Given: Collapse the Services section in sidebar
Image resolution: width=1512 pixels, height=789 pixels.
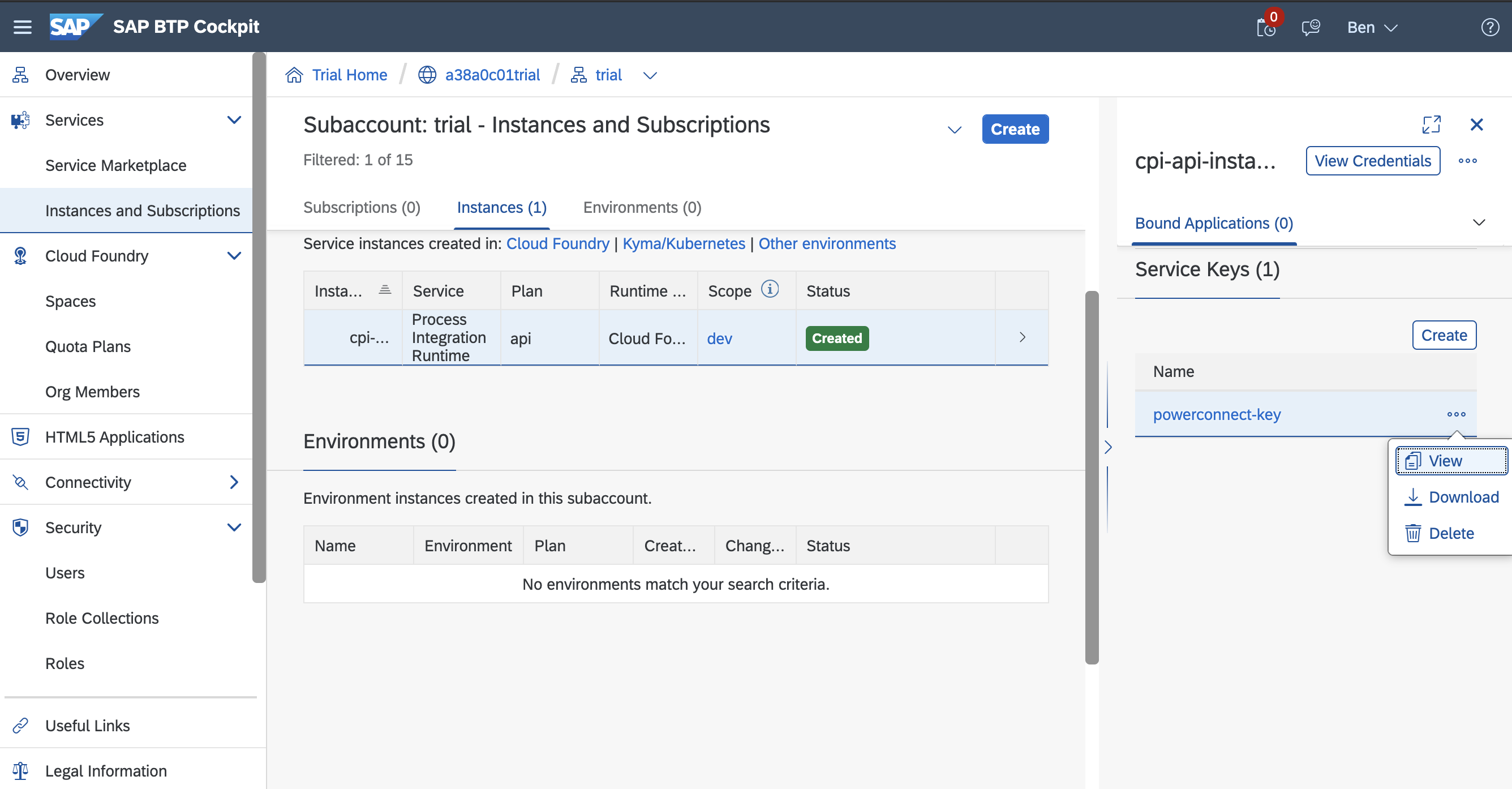Looking at the screenshot, I should pos(234,121).
